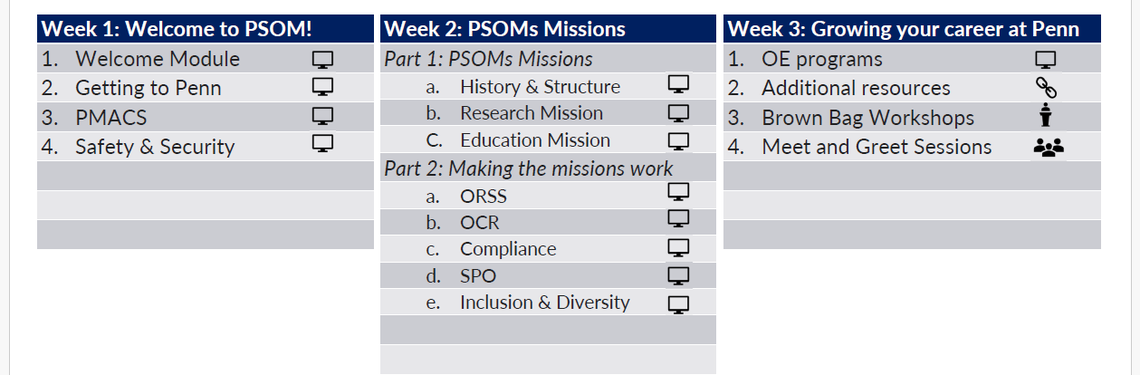The image size is (1140, 375).
Task: Click the speaker podium icon for Brown Bag Workshops
Action: pyautogui.click(x=1045, y=116)
